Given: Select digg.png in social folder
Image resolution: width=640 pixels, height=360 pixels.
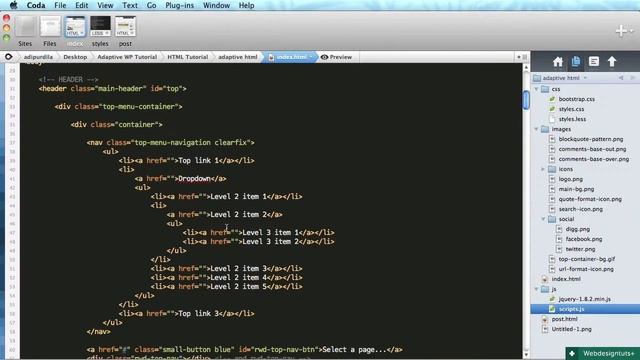Looking at the screenshot, I should pyautogui.click(x=578, y=229).
